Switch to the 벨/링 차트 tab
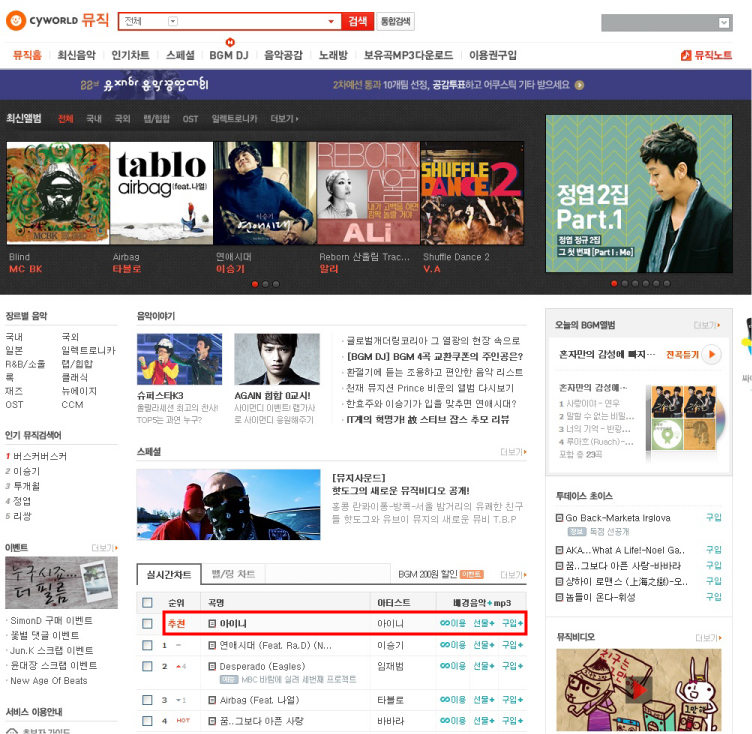The height and width of the screenshot is (734, 752). click(x=233, y=574)
